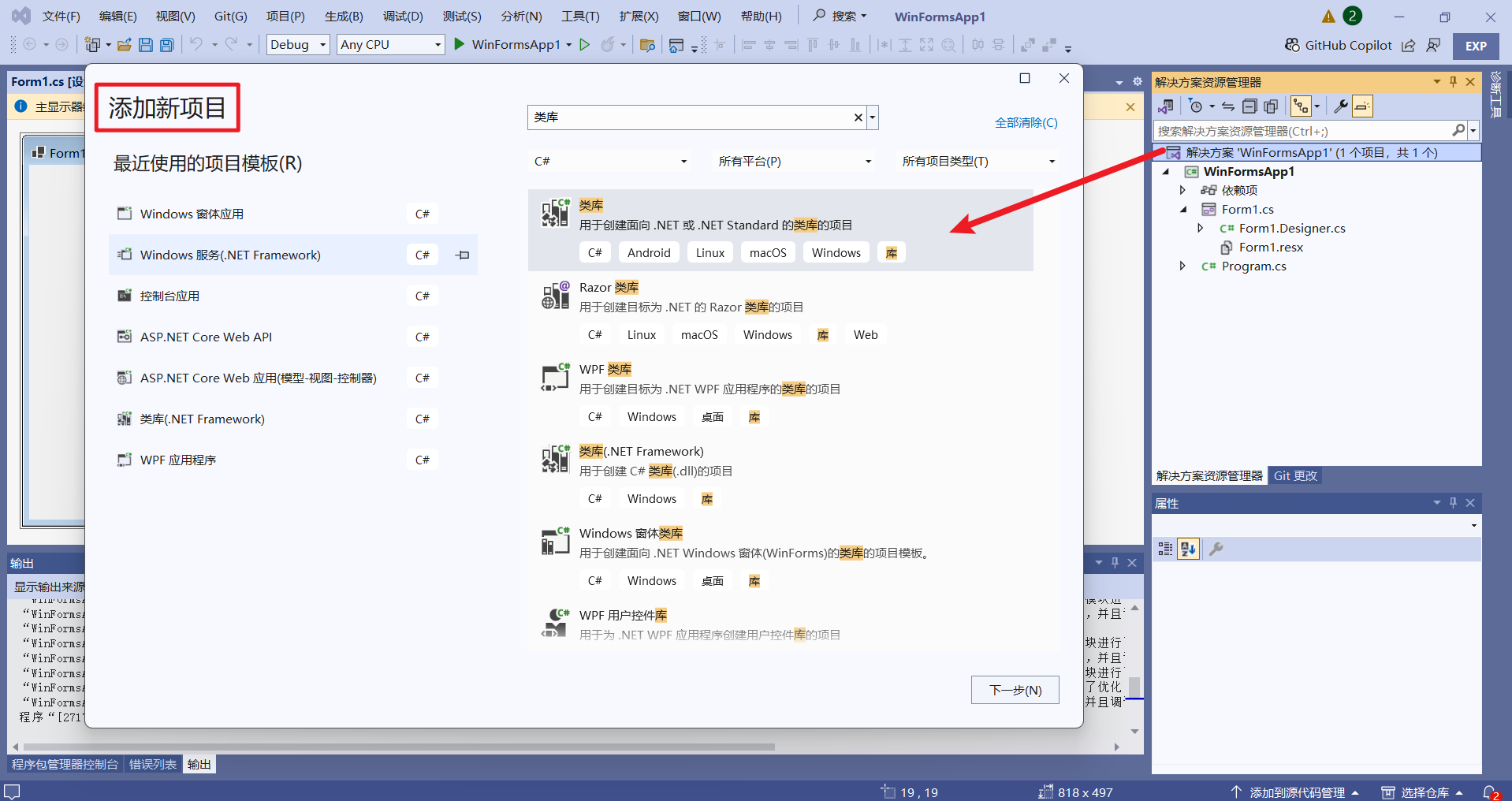This screenshot has height=801, width=1512.
Task: Click the Open File folder icon
Action: pos(124,45)
